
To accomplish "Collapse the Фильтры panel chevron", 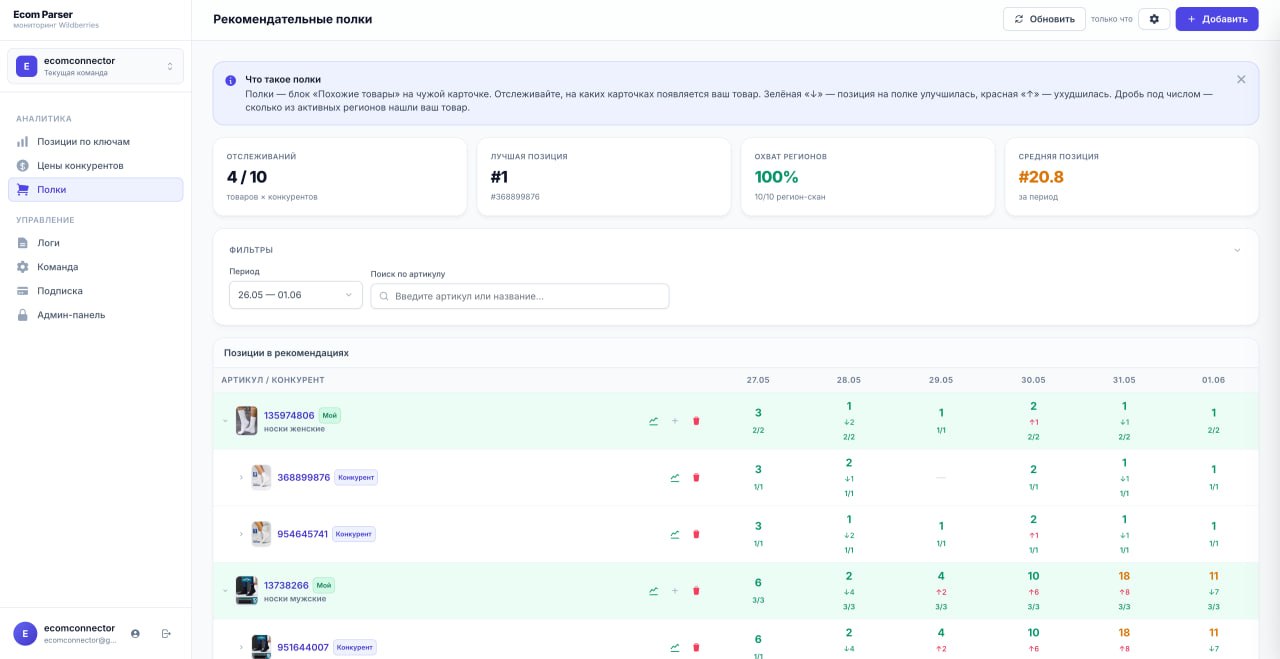I will (1237, 250).
